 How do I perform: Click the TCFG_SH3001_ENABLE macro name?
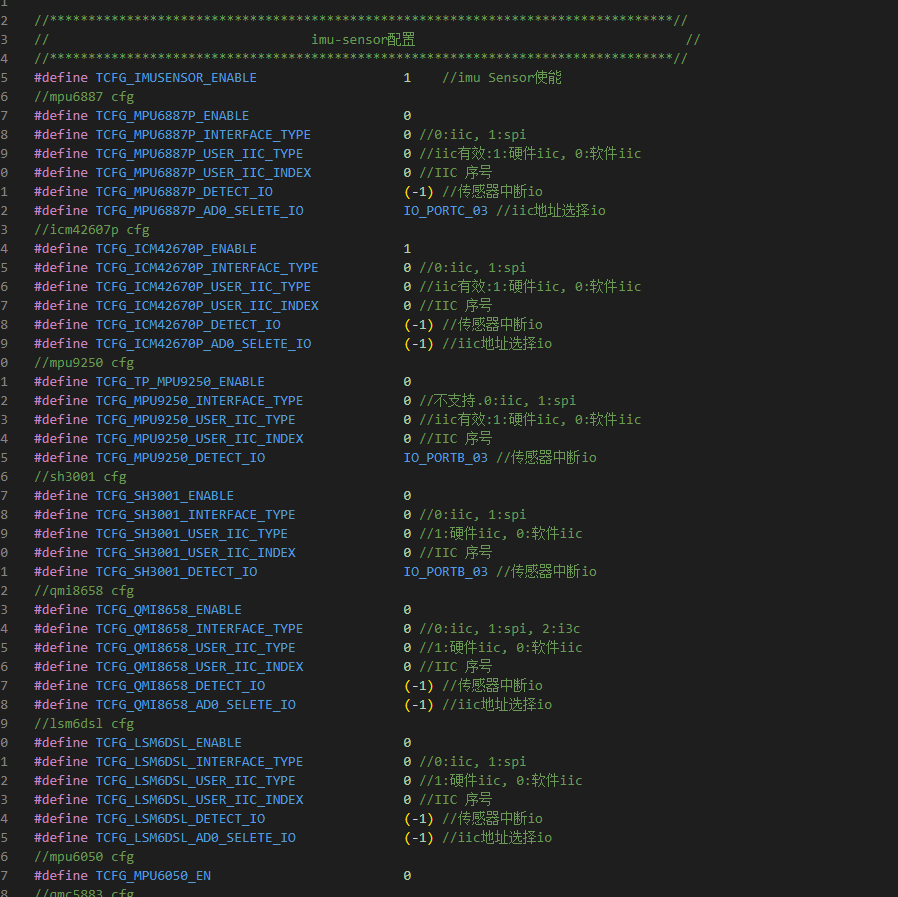[x=164, y=495]
